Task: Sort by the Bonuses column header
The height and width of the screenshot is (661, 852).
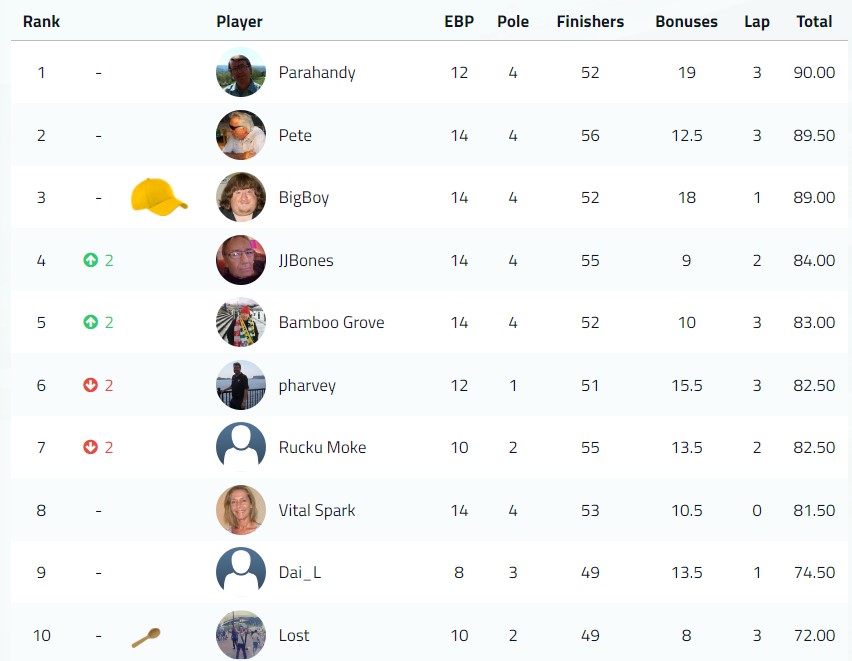Action: pyautogui.click(x=686, y=22)
